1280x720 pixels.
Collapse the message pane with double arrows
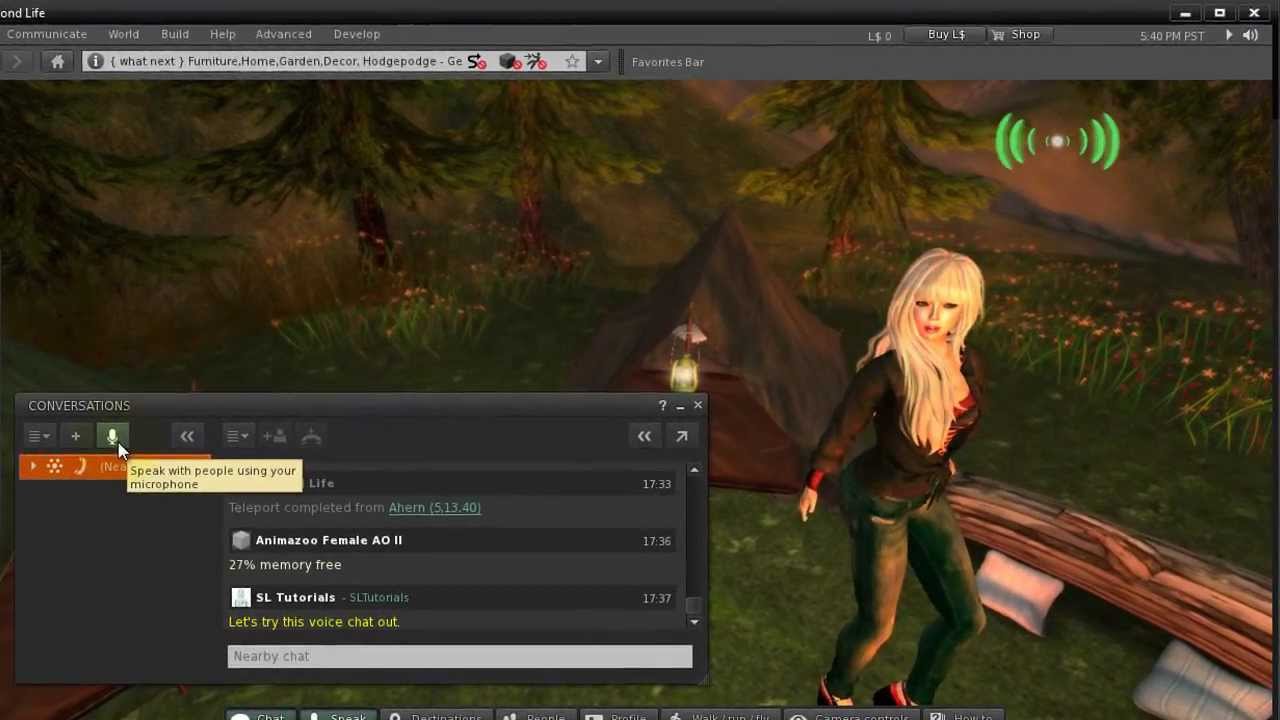tap(644, 436)
